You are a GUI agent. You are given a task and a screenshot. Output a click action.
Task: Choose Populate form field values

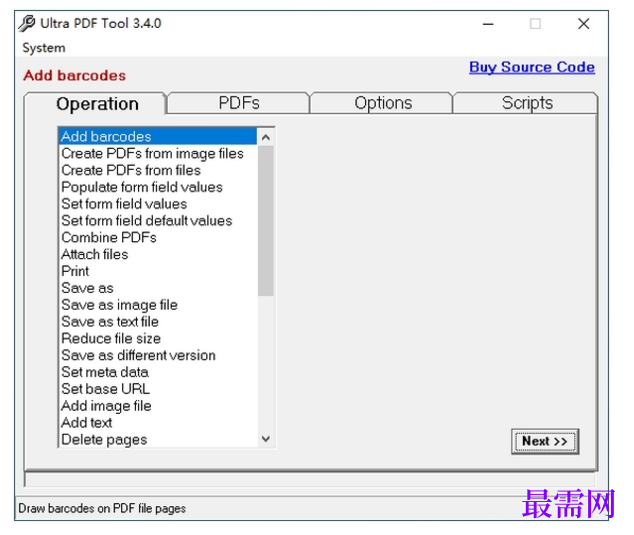click(x=158, y=187)
